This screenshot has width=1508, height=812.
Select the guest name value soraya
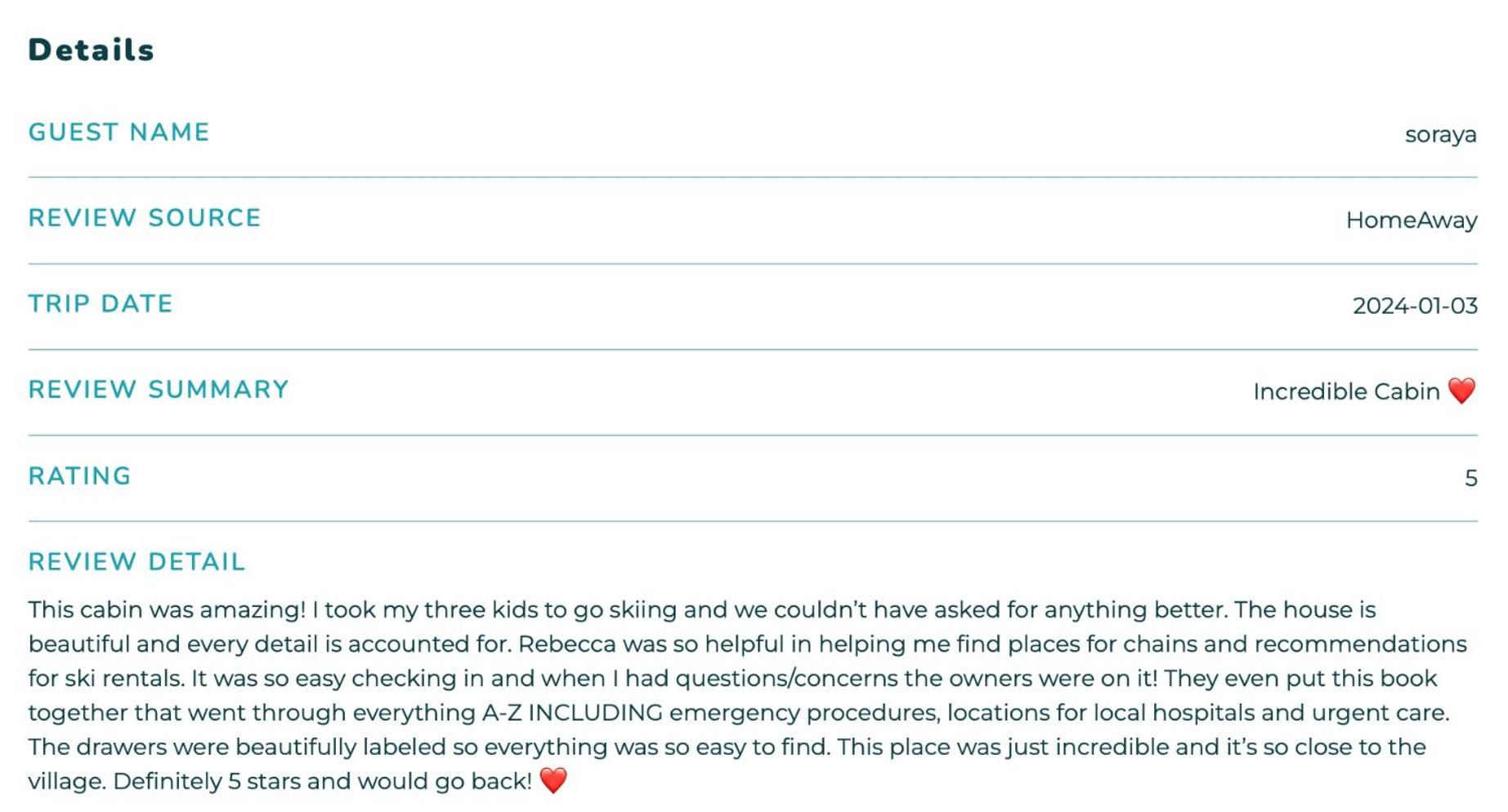pos(1440,135)
